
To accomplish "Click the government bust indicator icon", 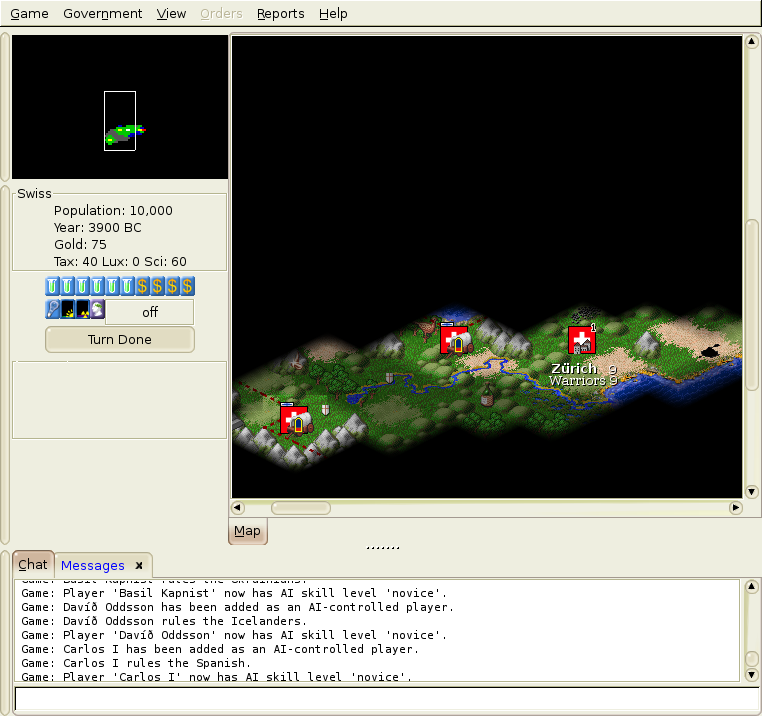I will pyautogui.click(x=98, y=309).
